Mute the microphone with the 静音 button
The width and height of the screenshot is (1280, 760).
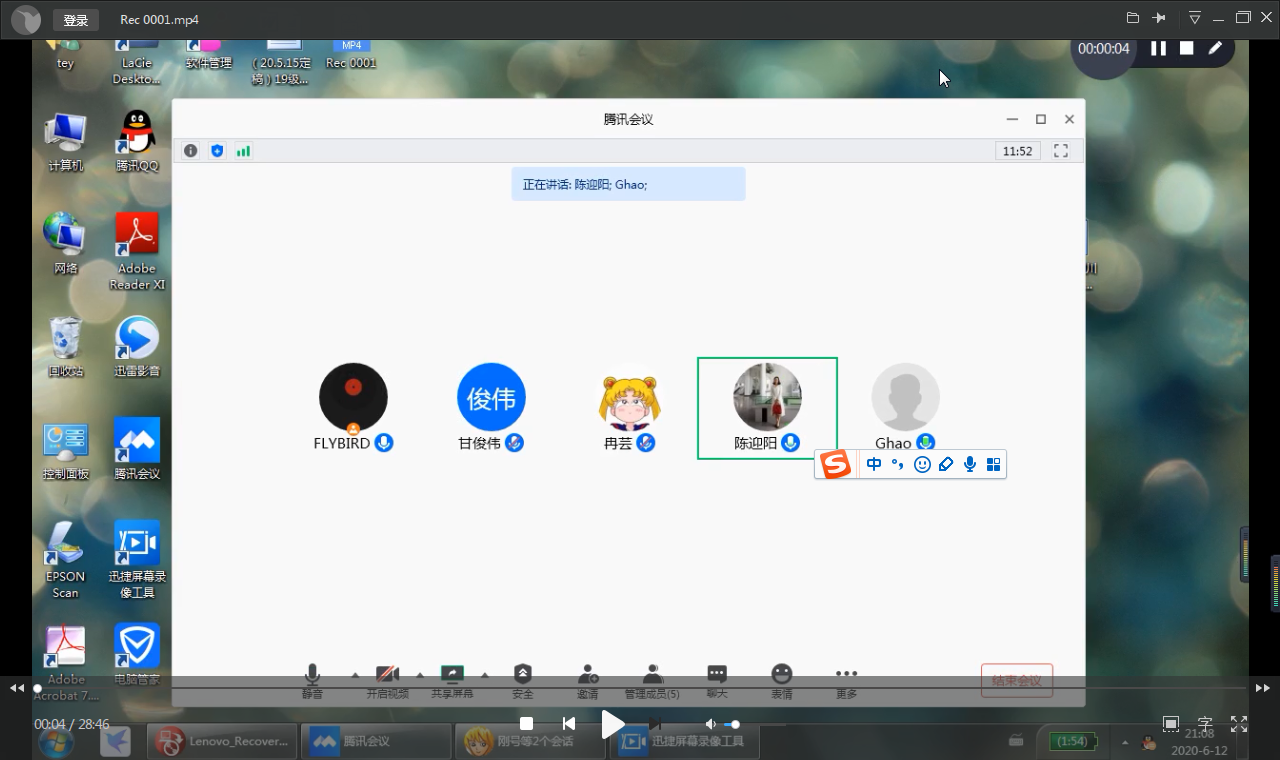tap(313, 681)
